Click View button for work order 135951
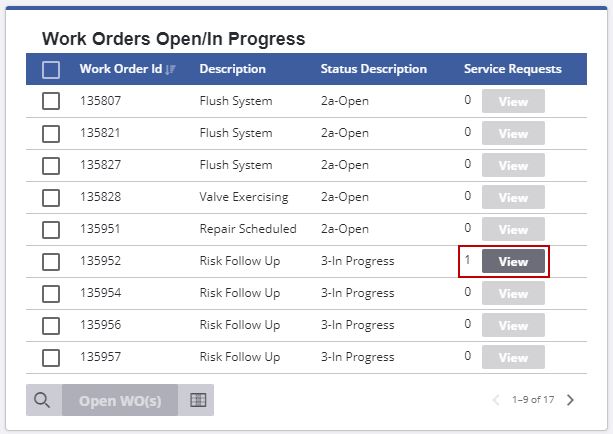Screen dimensions: 613x434 click(x=513, y=229)
